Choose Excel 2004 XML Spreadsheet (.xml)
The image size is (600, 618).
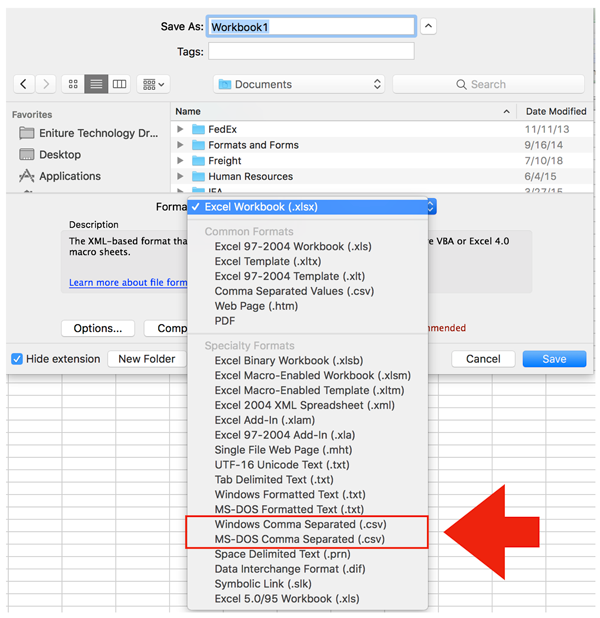(307, 405)
